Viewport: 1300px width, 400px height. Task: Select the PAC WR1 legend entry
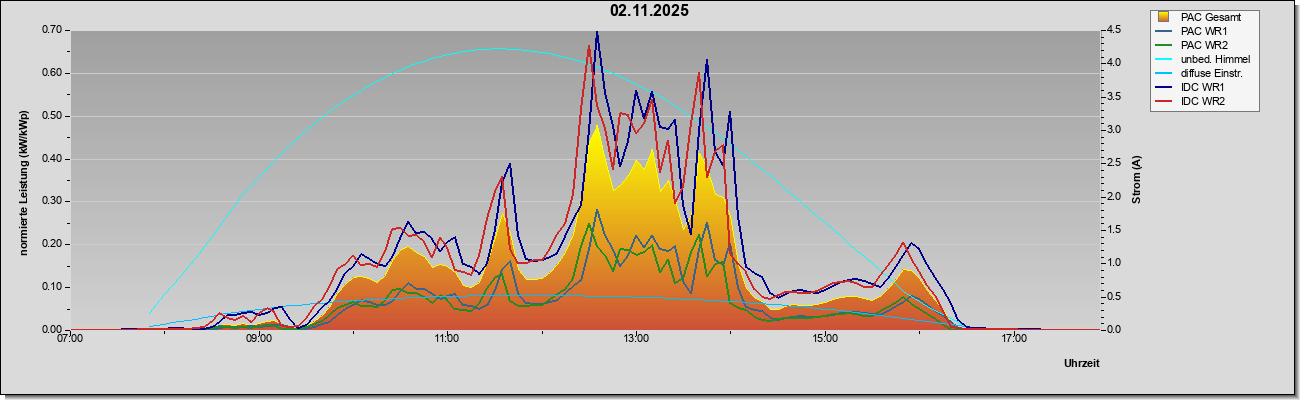[1201, 31]
